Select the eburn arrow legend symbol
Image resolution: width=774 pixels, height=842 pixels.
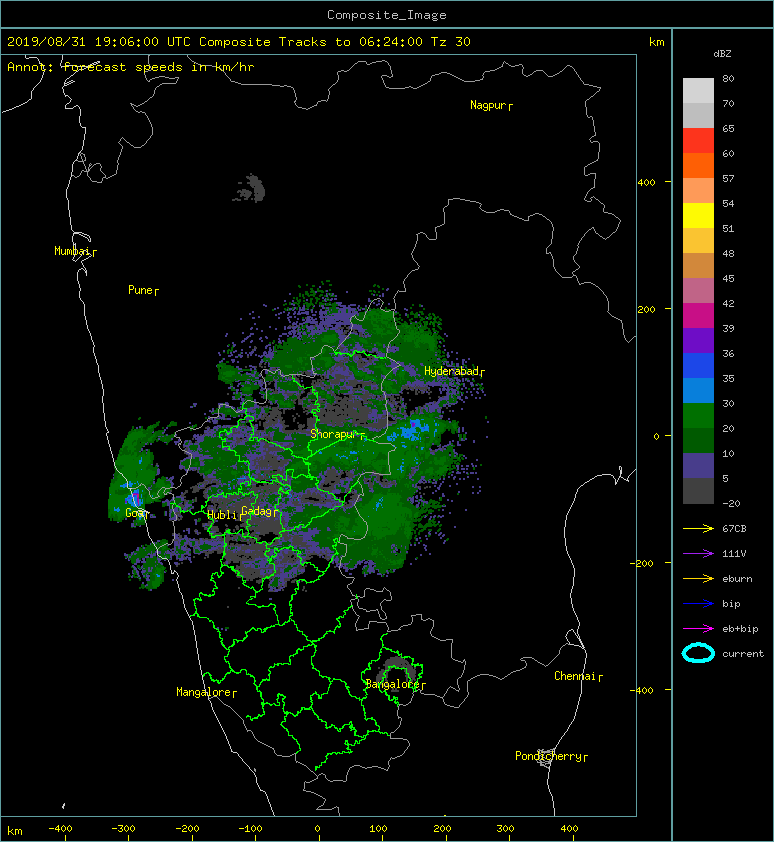(698, 578)
